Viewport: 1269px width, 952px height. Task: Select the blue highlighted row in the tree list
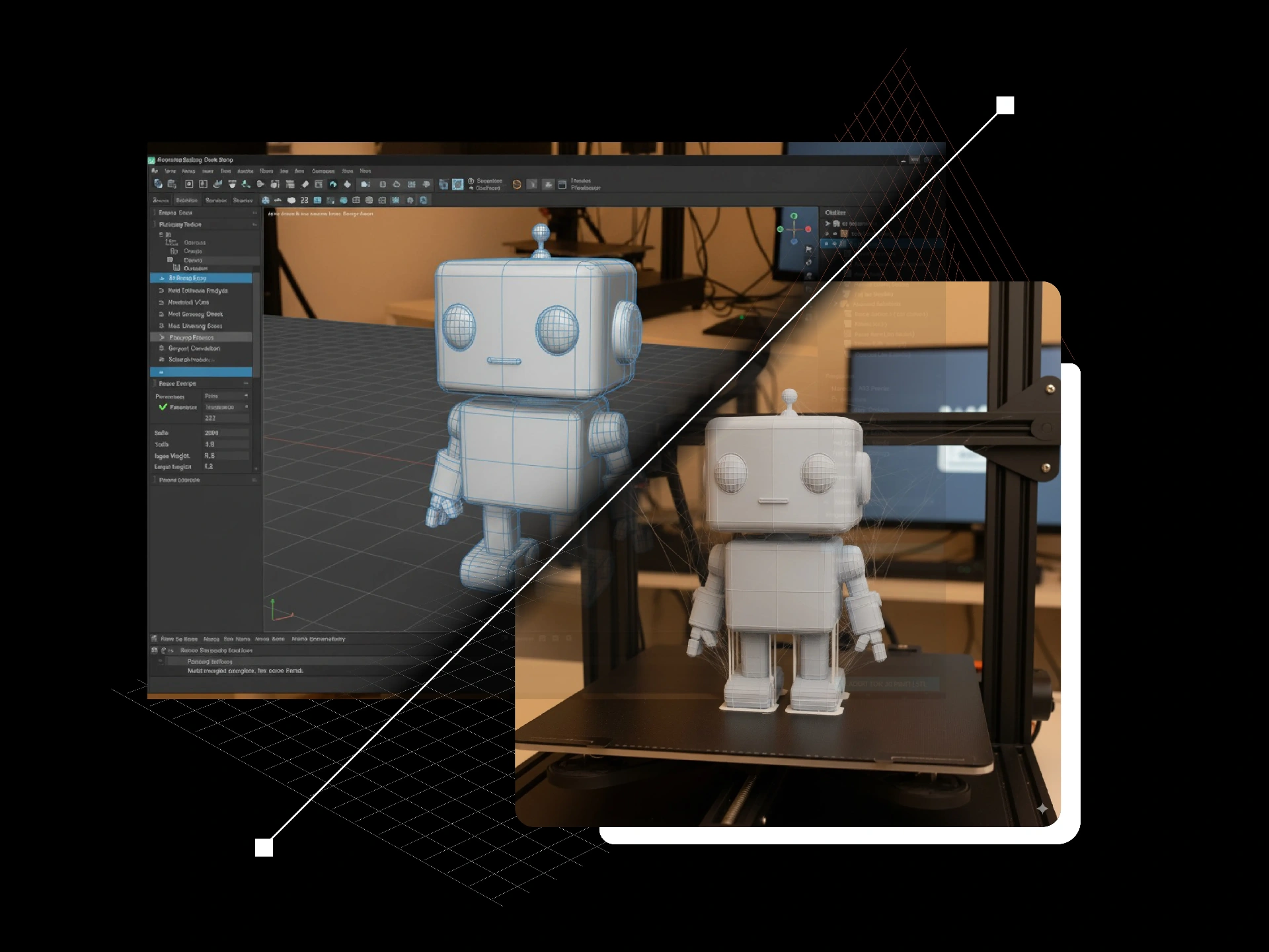(201, 278)
